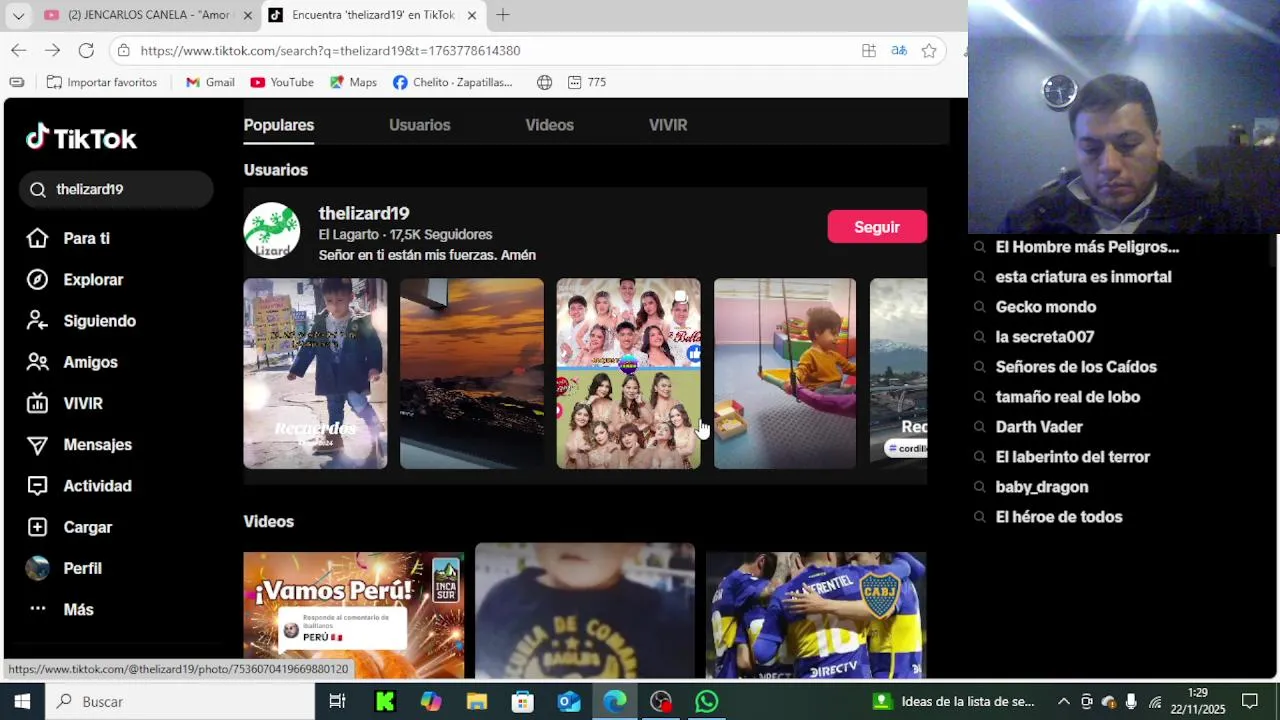
Task: Select suggestion El héroe de todos
Action: tap(1059, 517)
